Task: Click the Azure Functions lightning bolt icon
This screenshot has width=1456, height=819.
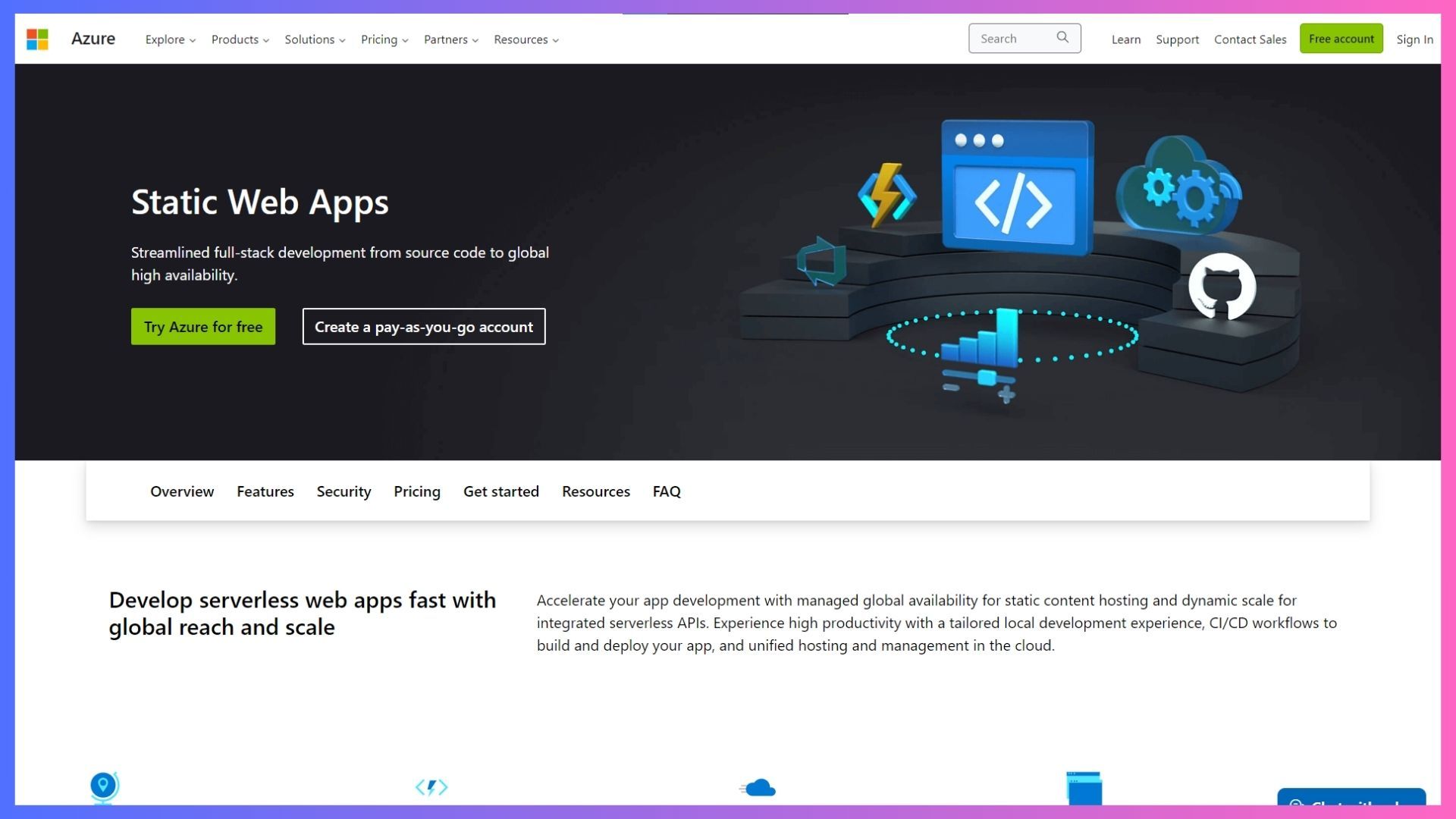Action: [x=886, y=195]
